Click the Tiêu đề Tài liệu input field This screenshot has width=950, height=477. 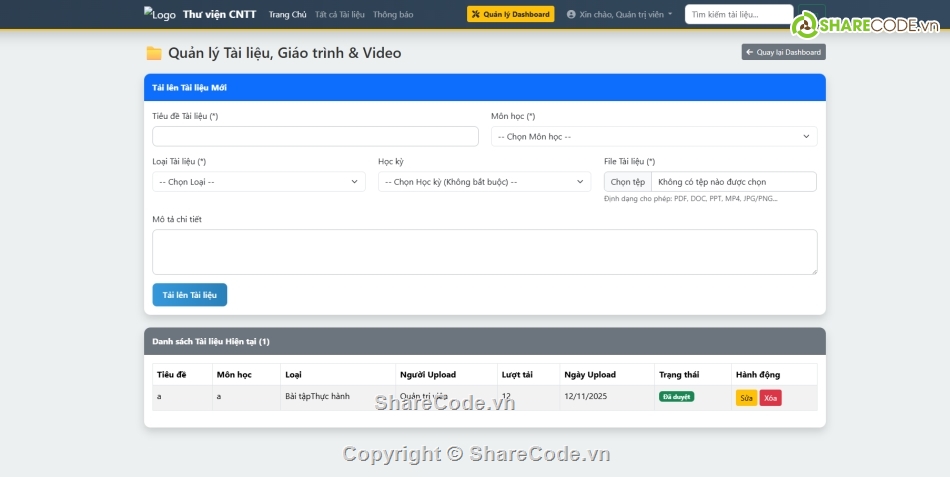(315, 136)
